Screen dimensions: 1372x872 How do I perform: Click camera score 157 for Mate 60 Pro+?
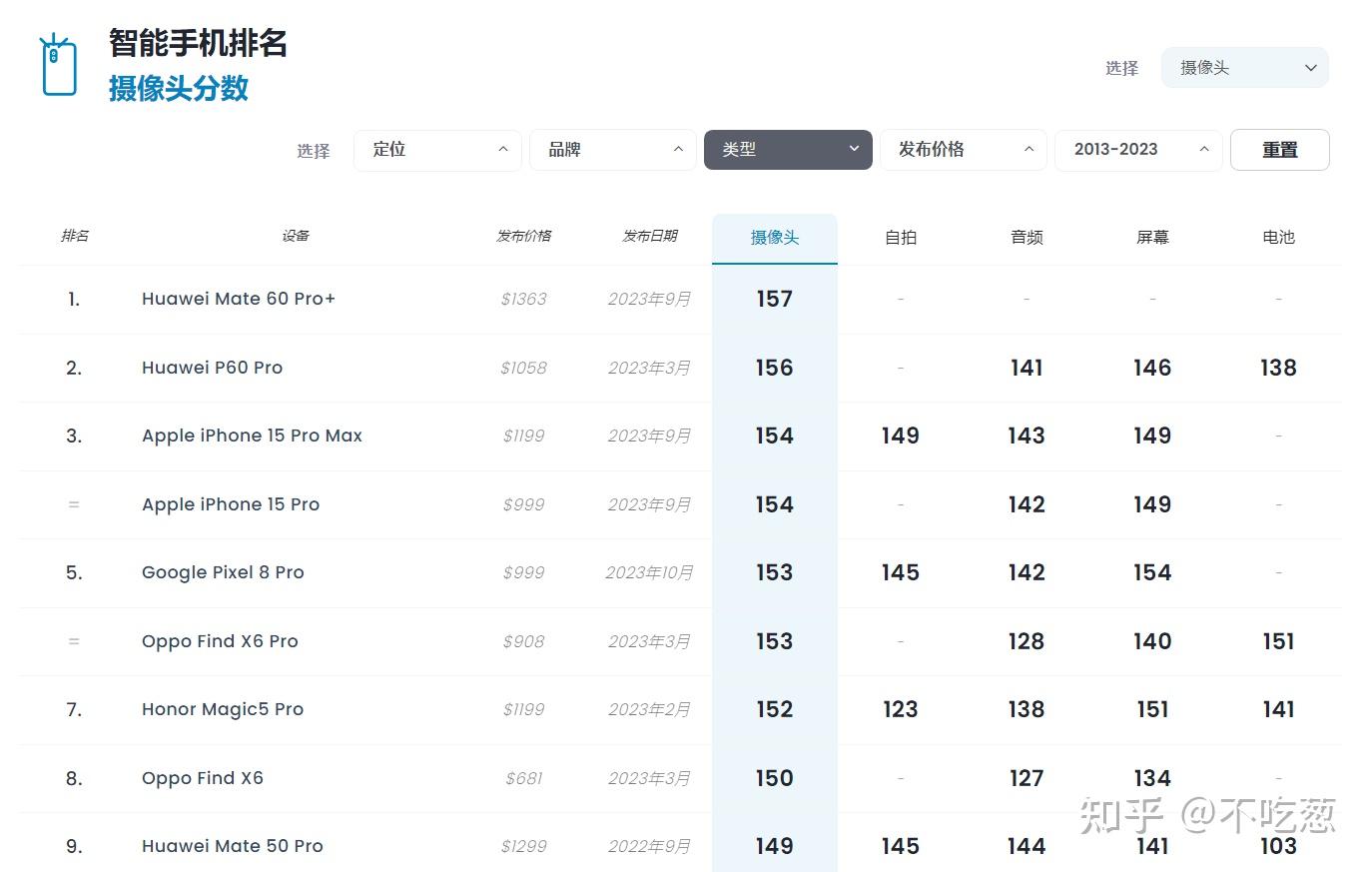click(x=775, y=299)
